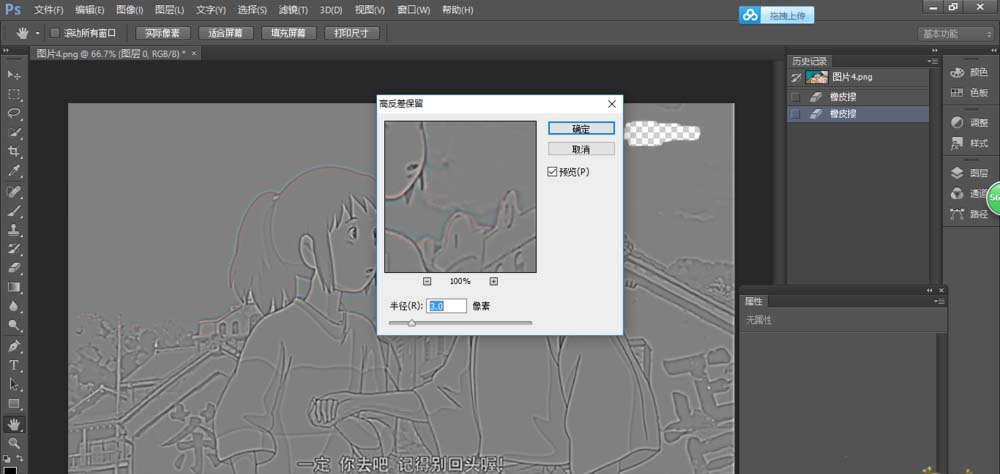
Task: Select the Clone Stamp tool
Action: click(x=14, y=229)
